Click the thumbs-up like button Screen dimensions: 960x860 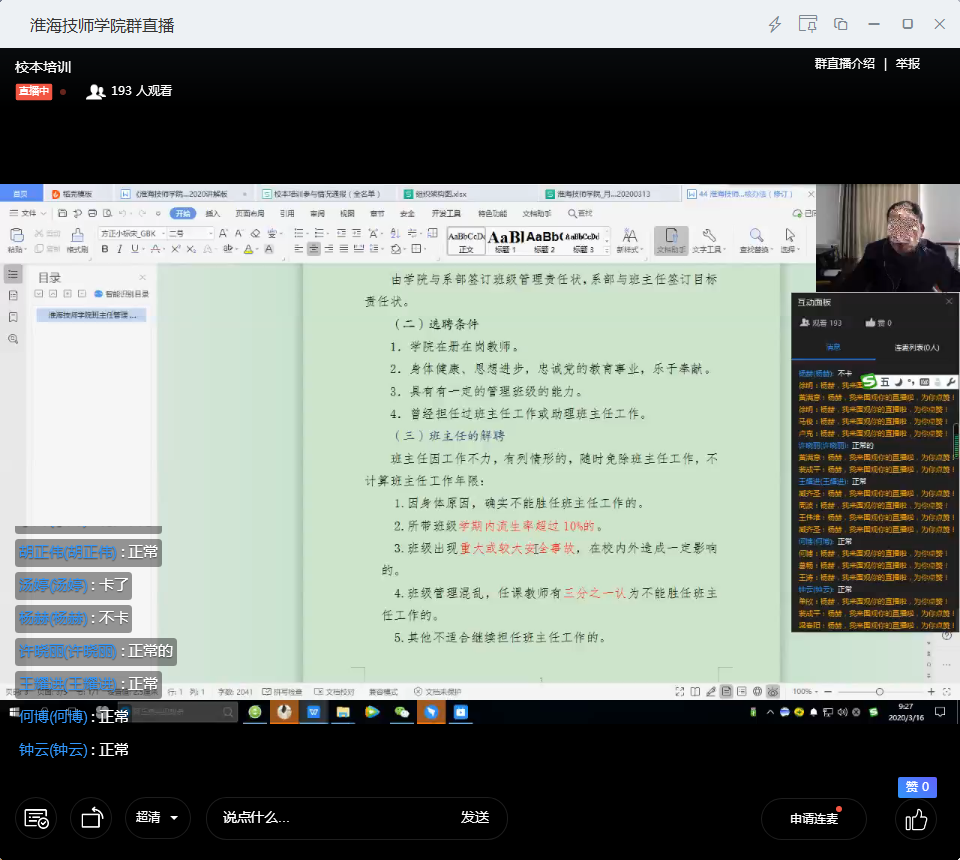916,819
